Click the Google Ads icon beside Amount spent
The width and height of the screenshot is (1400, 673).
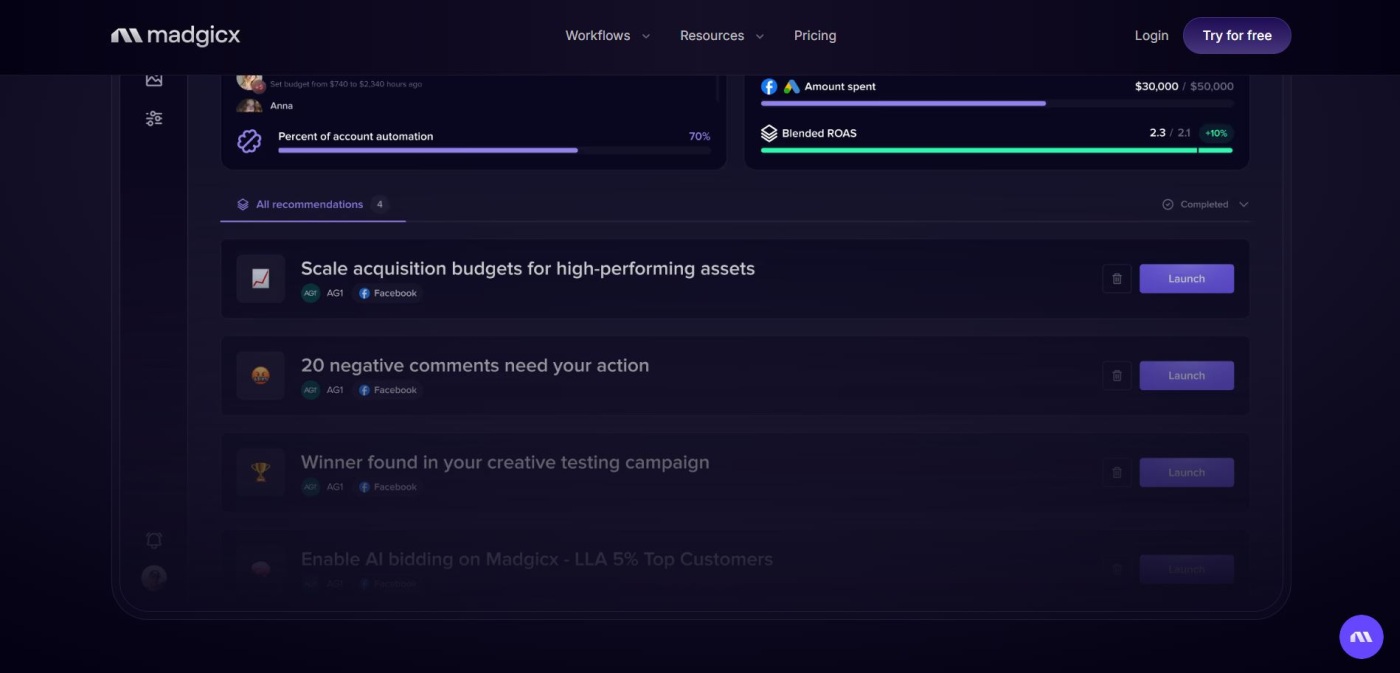(791, 87)
